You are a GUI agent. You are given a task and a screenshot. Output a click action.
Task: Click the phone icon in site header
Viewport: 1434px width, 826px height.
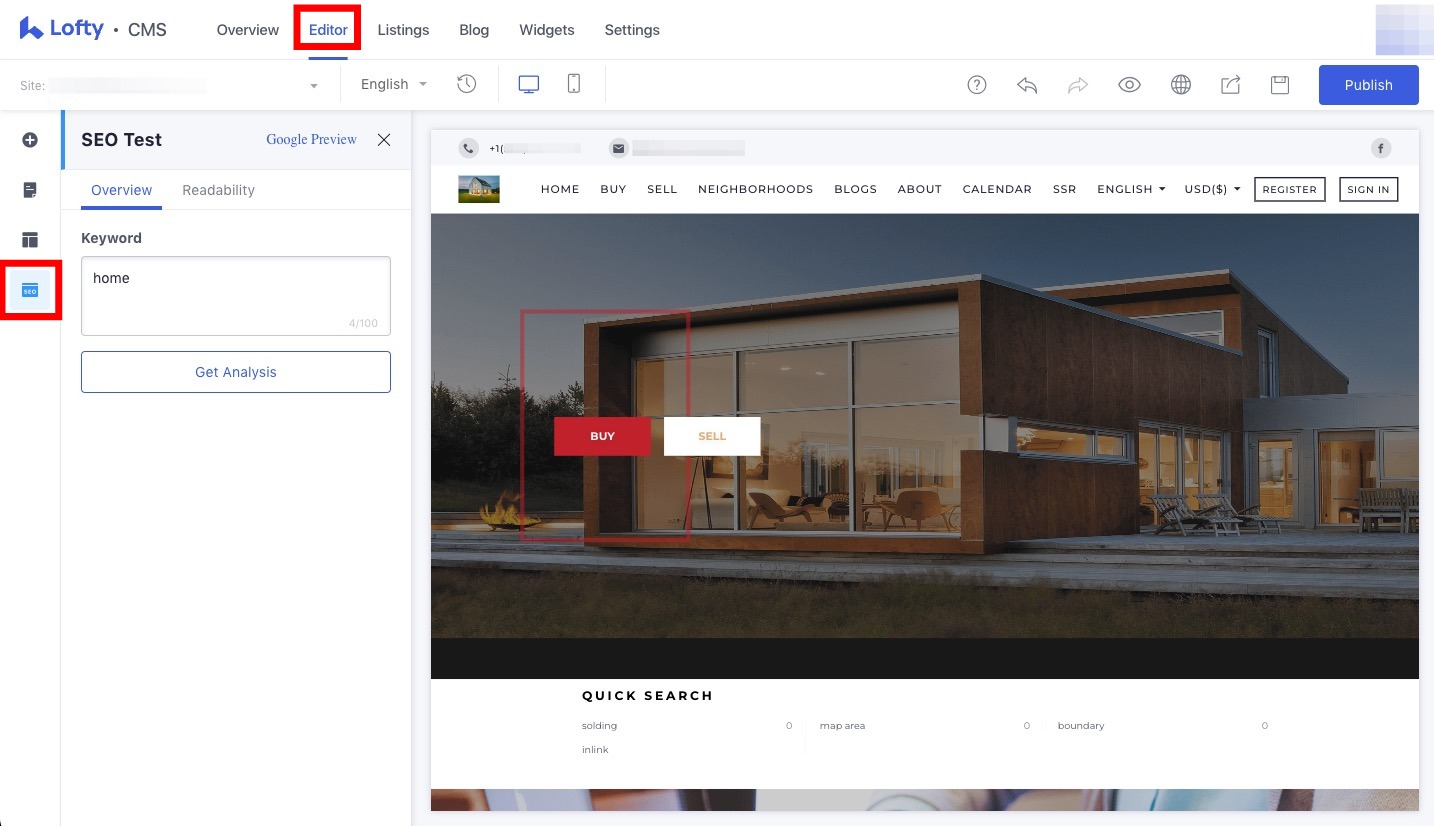point(468,148)
